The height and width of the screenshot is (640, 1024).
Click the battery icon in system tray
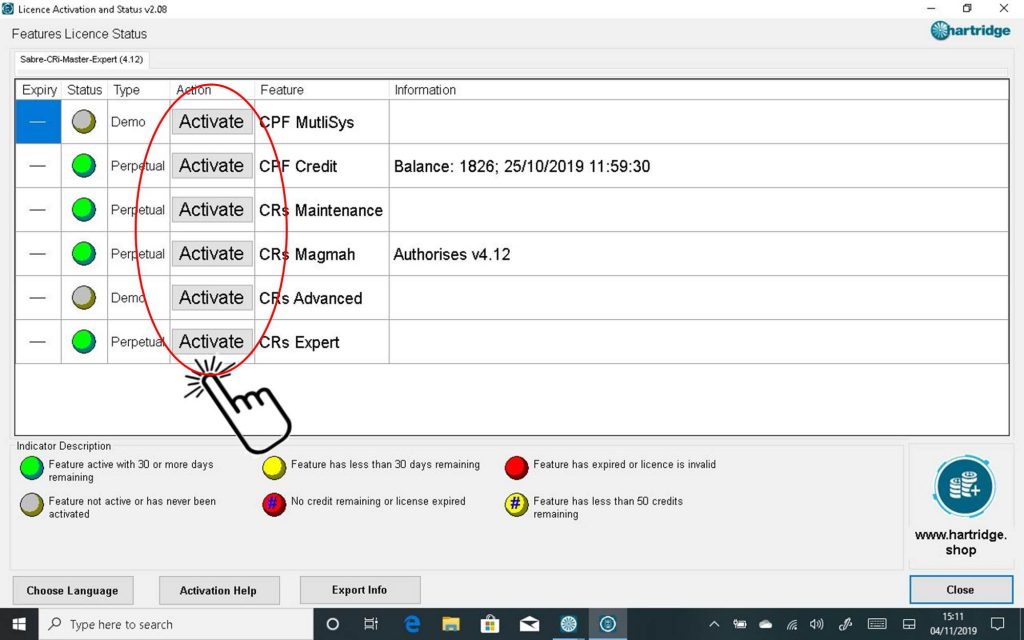tap(740, 624)
